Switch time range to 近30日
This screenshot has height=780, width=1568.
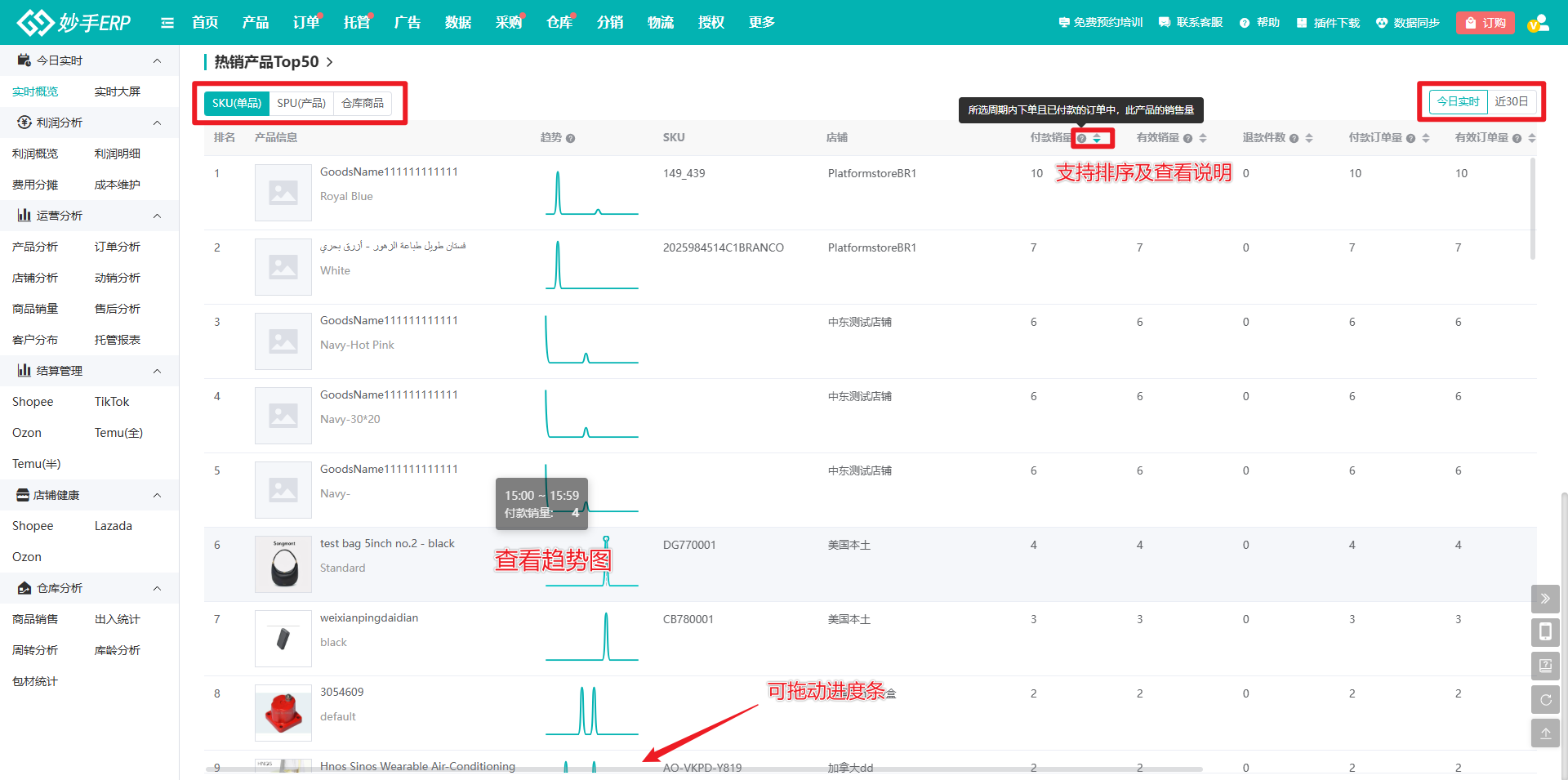[x=1511, y=101]
